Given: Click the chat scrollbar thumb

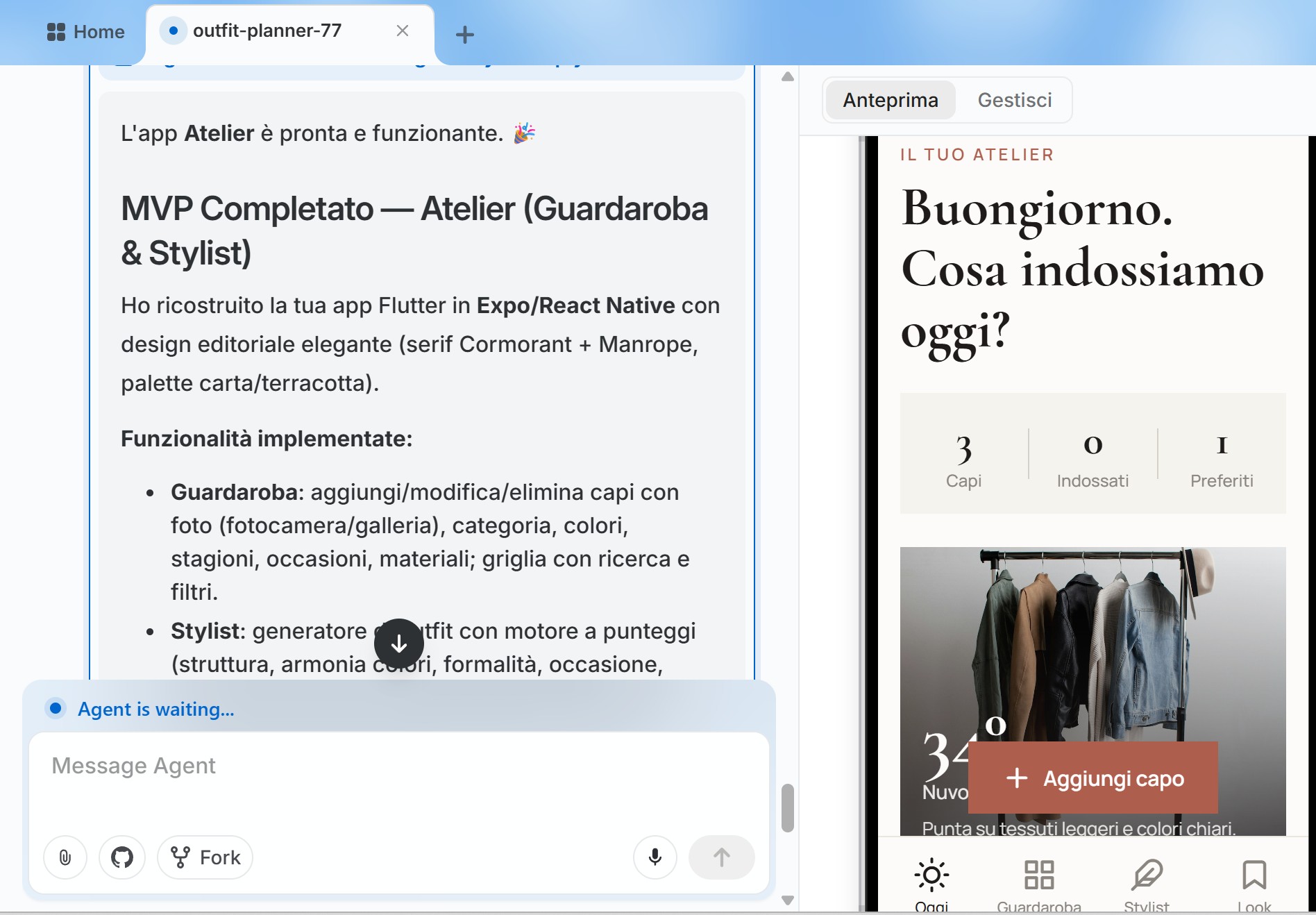Looking at the screenshot, I should tap(787, 807).
